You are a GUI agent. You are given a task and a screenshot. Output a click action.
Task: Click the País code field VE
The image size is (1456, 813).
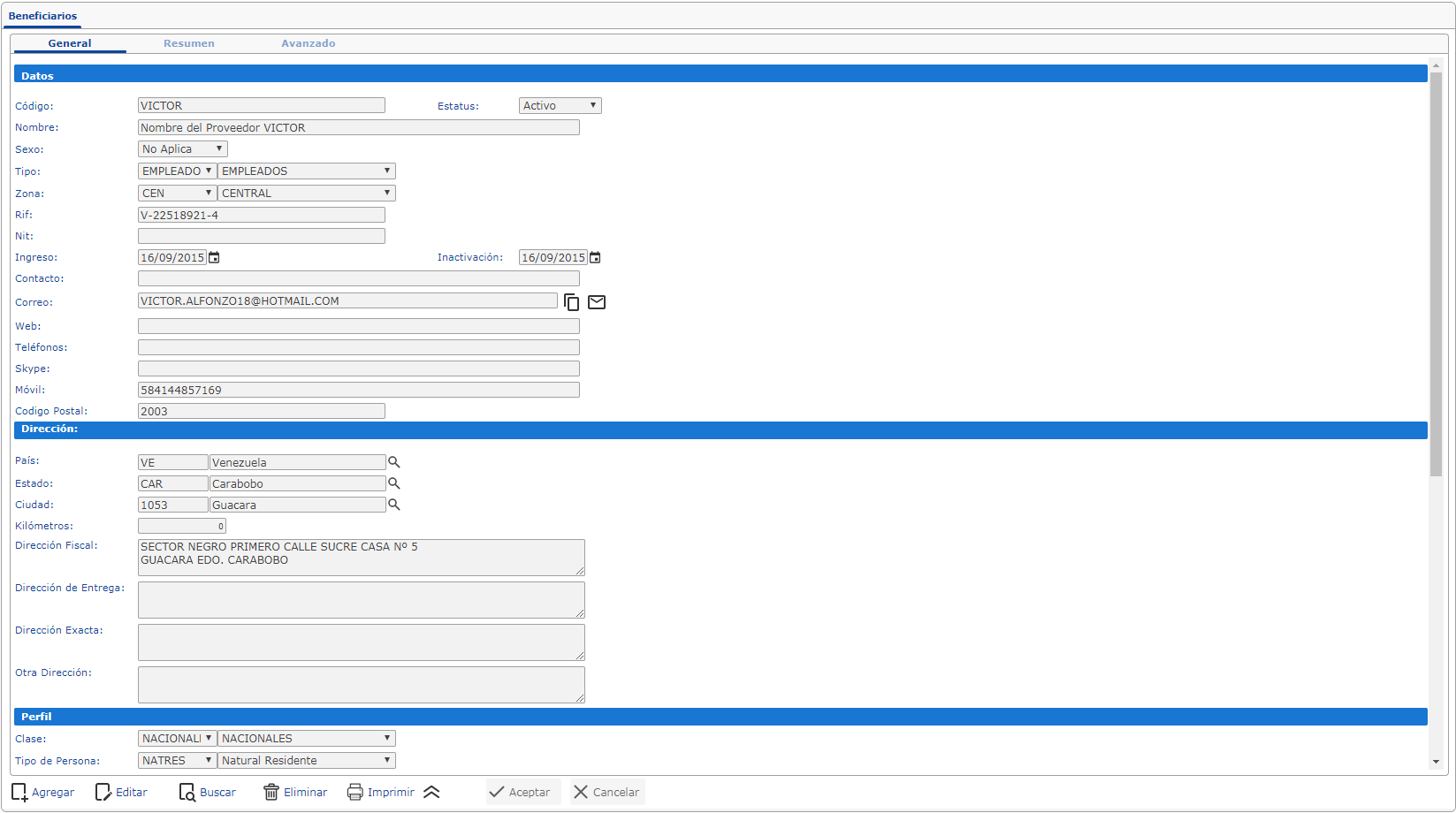pyautogui.click(x=173, y=462)
